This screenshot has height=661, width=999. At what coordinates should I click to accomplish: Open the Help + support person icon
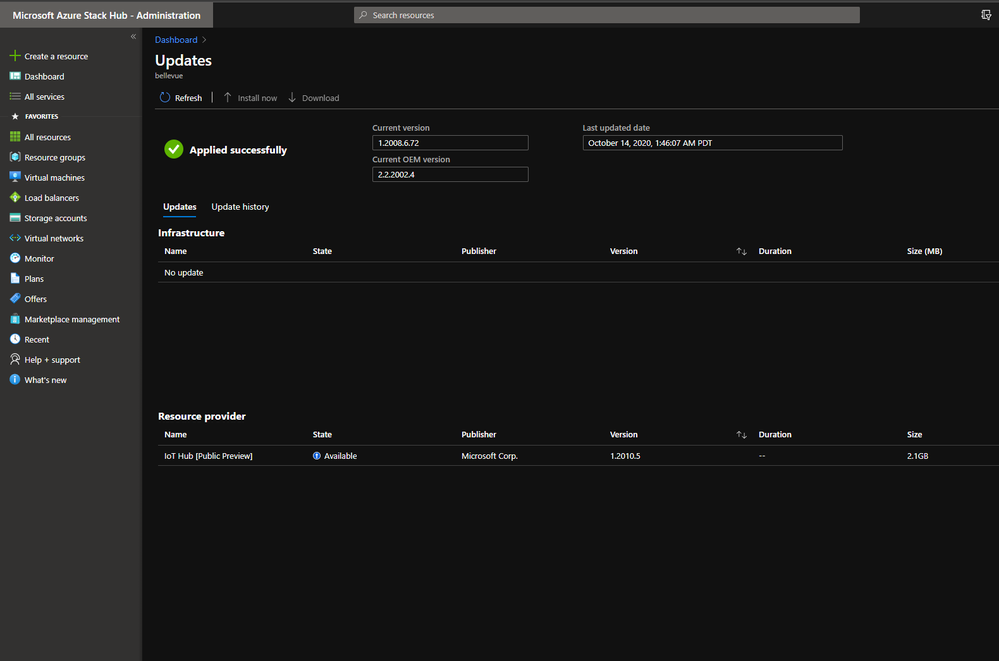click(15, 360)
